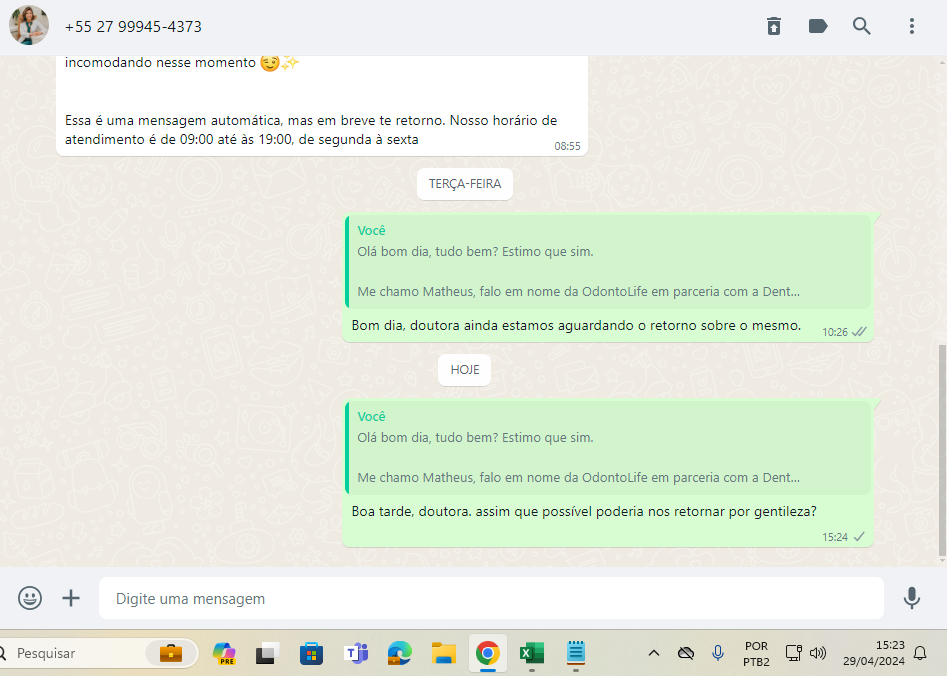The image size is (947, 676).
Task: Open Microsoft Teams from taskbar
Action: click(356, 653)
